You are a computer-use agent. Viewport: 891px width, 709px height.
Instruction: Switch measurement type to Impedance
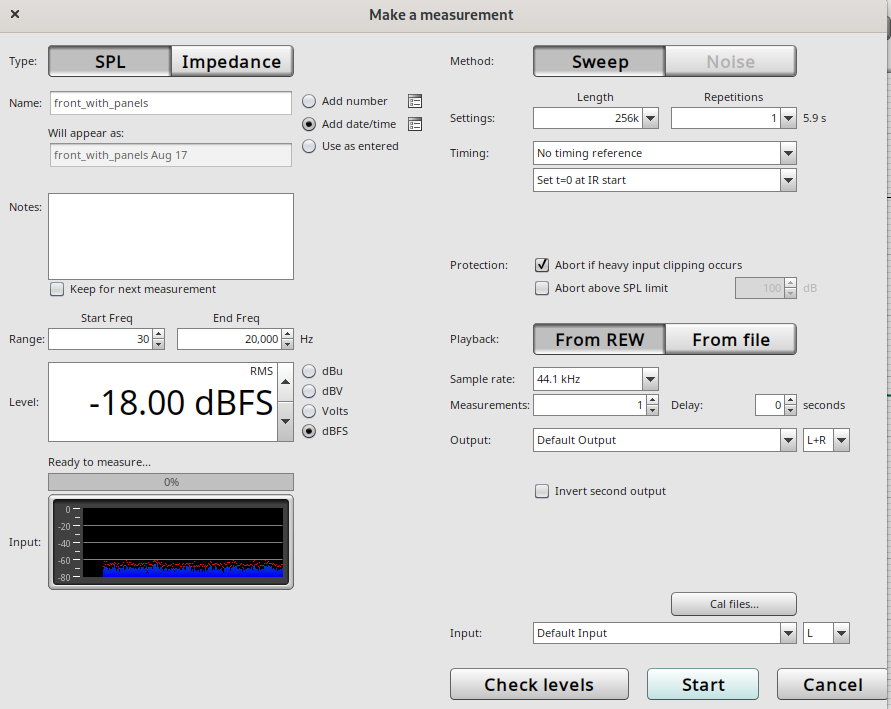(232, 61)
